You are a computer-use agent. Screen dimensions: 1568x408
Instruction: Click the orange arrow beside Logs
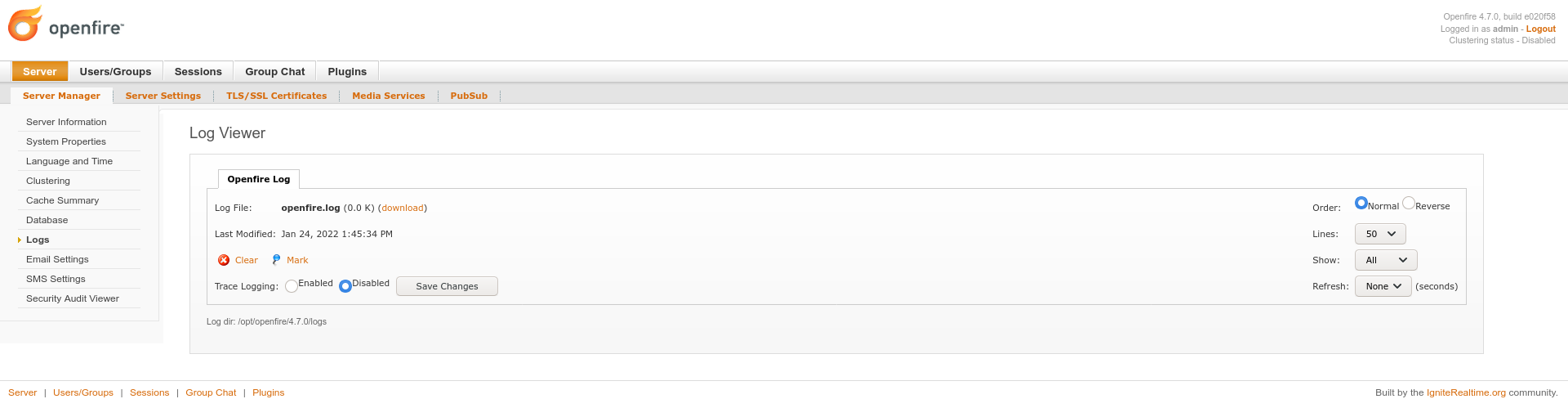coord(19,240)
